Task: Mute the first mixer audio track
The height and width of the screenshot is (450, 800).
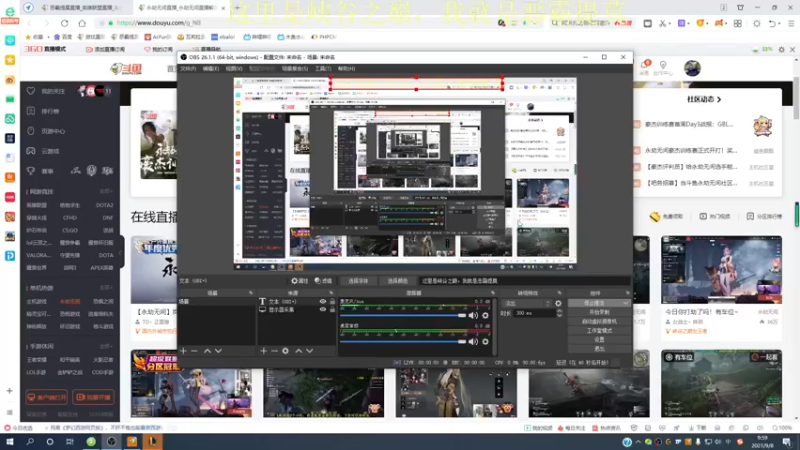Action: coord(473,316)
